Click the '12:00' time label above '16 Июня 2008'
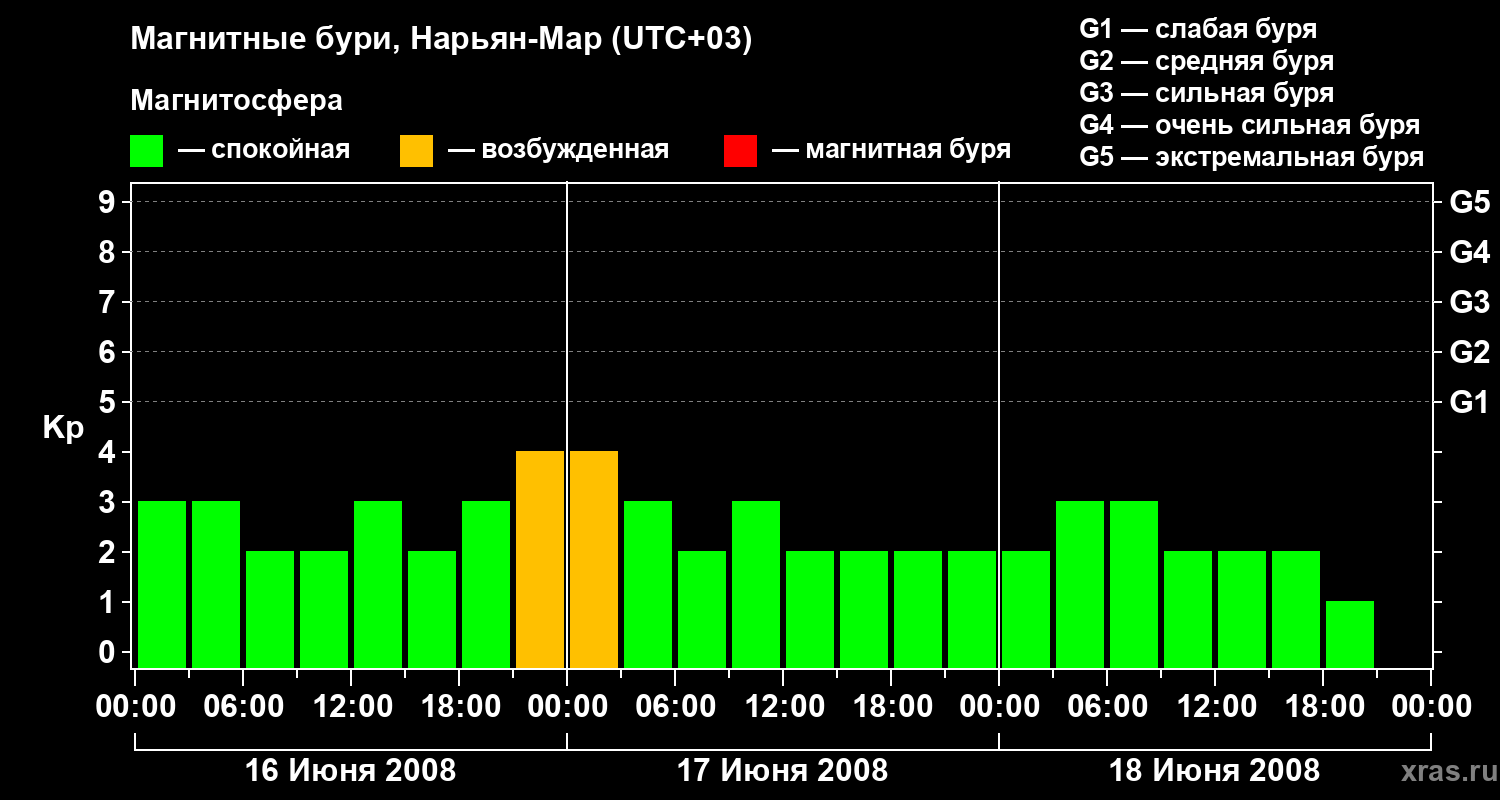Image resolution: width=1500 pixels, height=800 pixels. [351, 707]
